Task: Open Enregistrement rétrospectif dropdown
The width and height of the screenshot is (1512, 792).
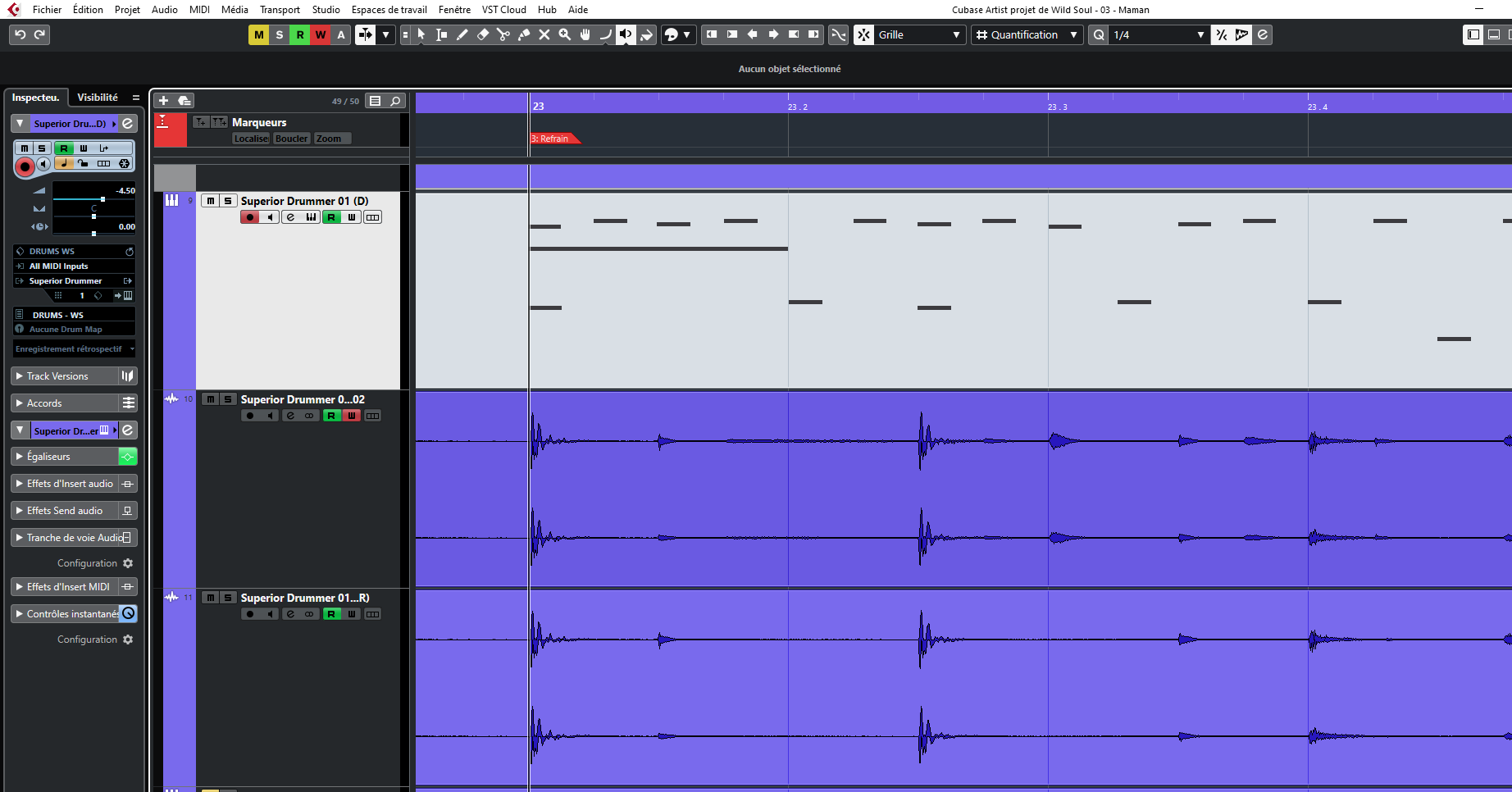Action: pyautogui.click(x=75, y=349)
